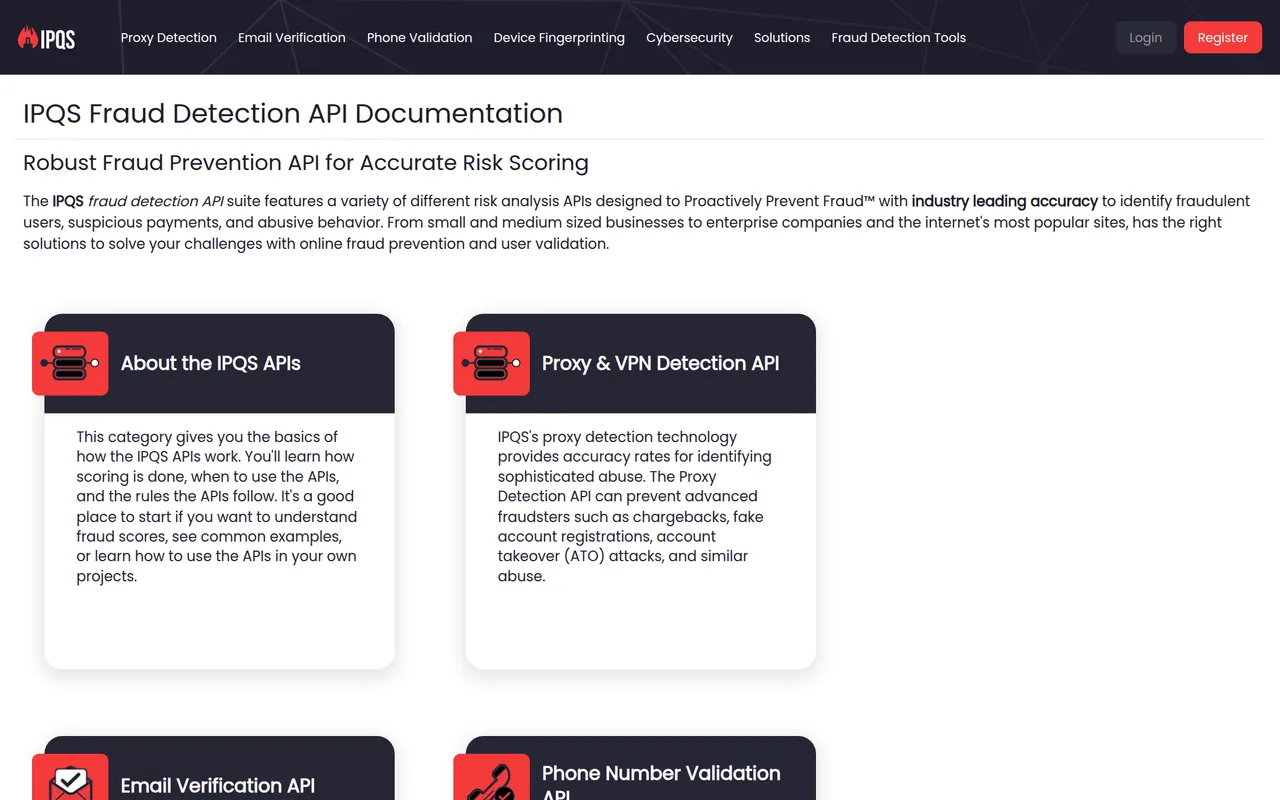This screenshot has height=800, width=1280.
Task: Open the Phone Validation menu
Action: [x=420, y=38]
